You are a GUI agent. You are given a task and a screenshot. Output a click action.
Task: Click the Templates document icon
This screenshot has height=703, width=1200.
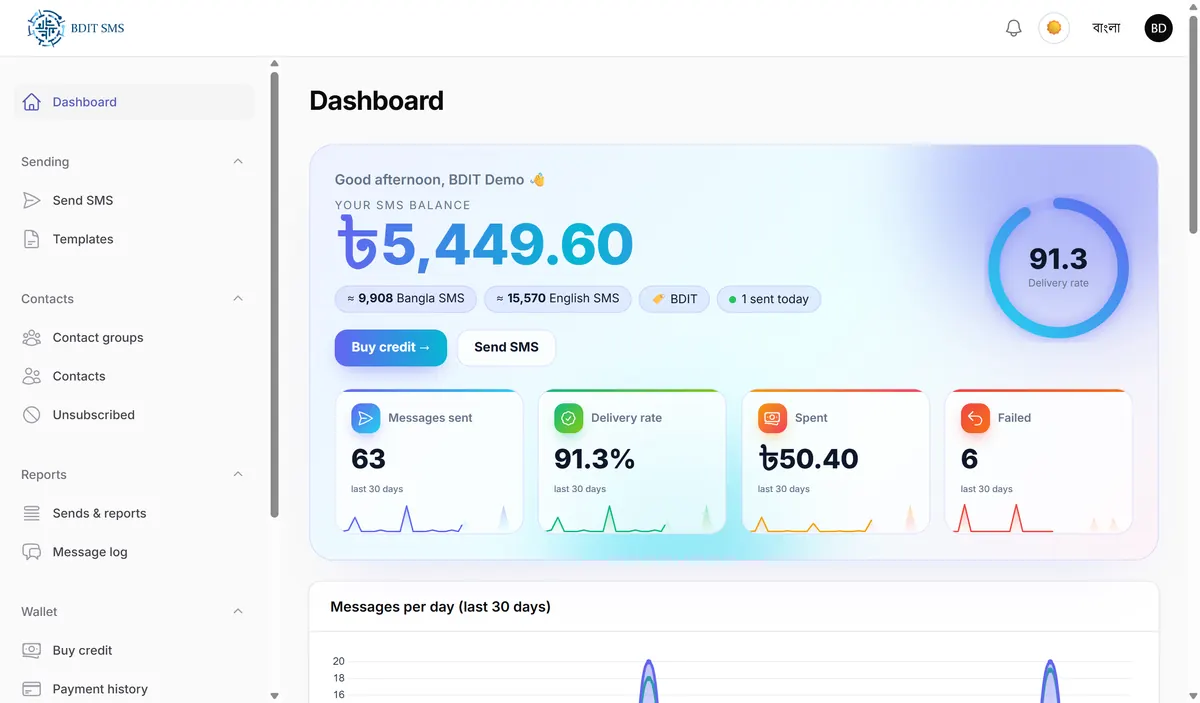click(x=32, y=239)
